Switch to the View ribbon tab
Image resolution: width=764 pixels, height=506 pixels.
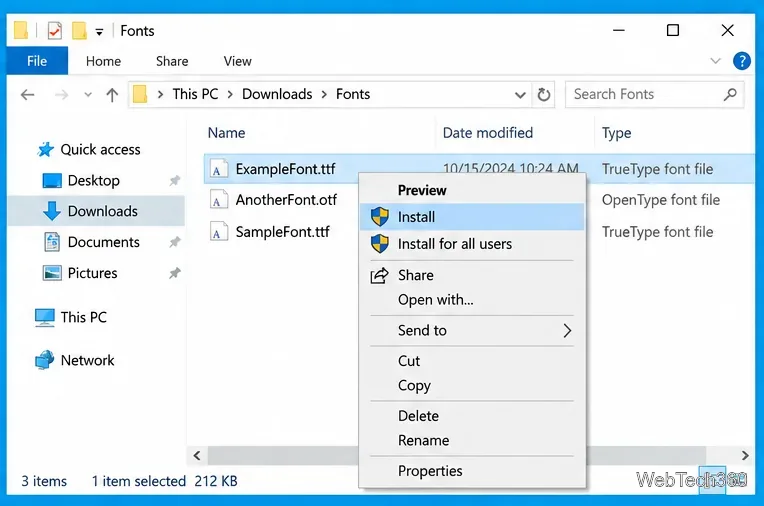tap(237, 61)
